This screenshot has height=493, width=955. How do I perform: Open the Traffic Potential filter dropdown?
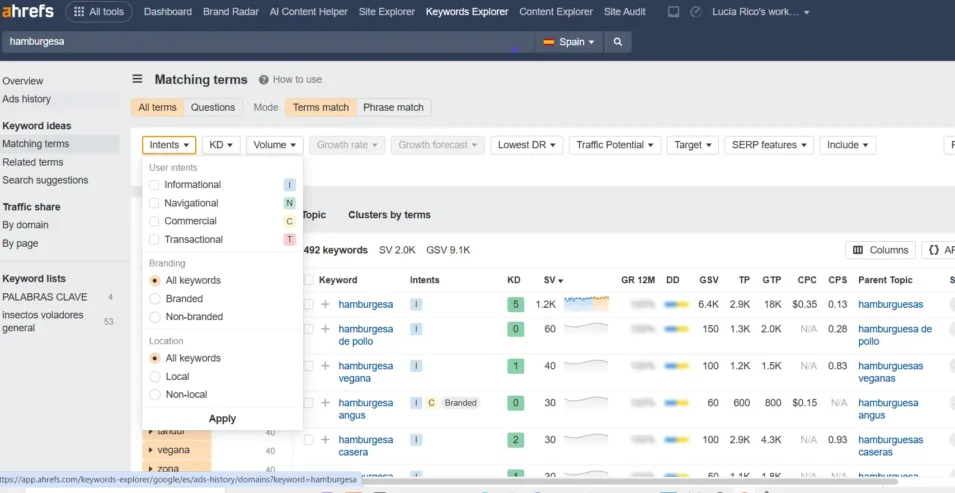(615, 145)
